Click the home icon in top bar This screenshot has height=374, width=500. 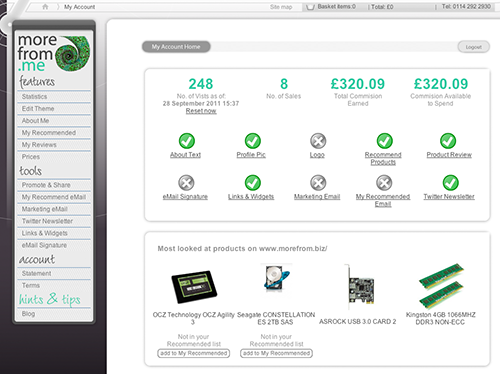(x=45, y=7)
